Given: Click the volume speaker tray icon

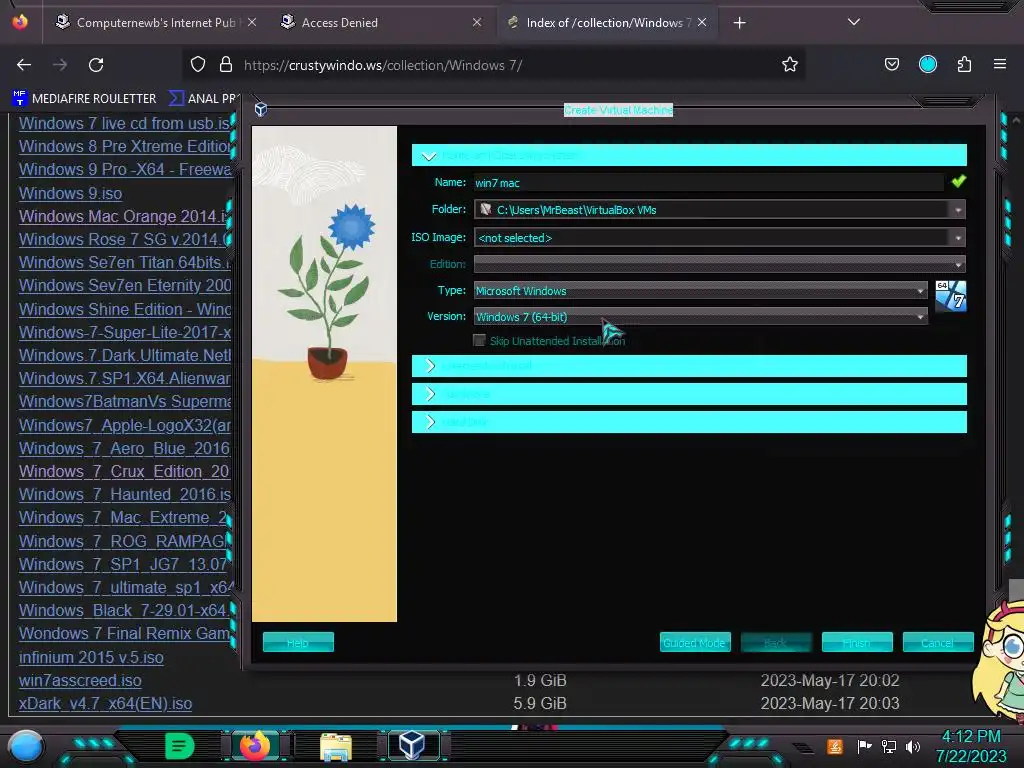Looking at the screenshot, I should [912, 746].
